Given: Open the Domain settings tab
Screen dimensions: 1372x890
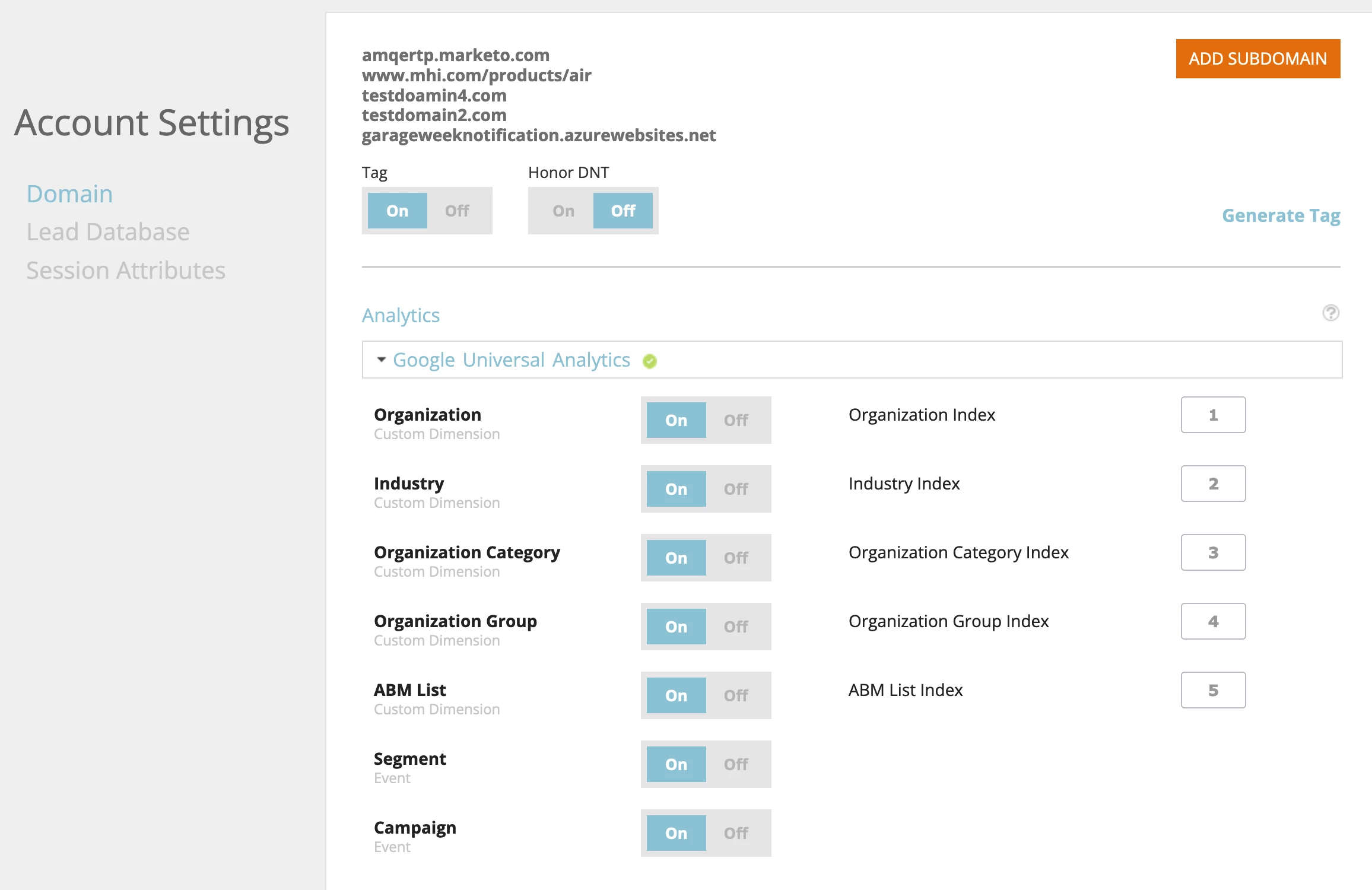Looking at the screenshot, I should 69,194.
